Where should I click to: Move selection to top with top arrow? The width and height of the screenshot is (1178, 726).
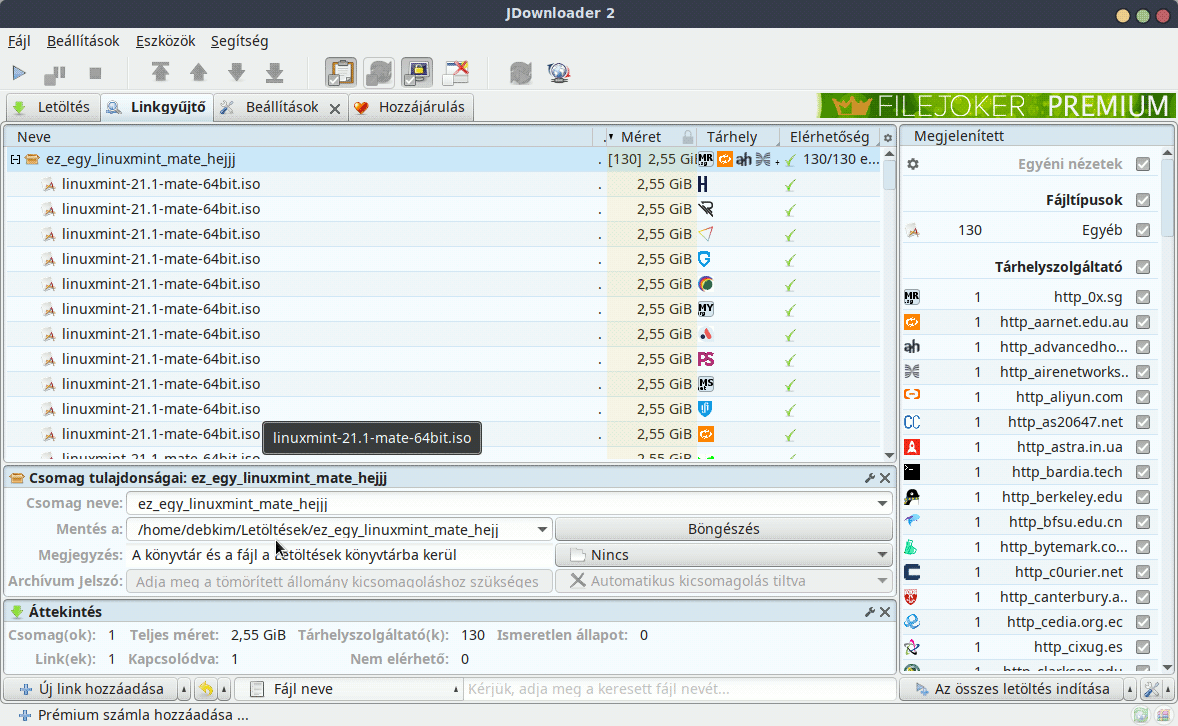click(x=160, y=72)
